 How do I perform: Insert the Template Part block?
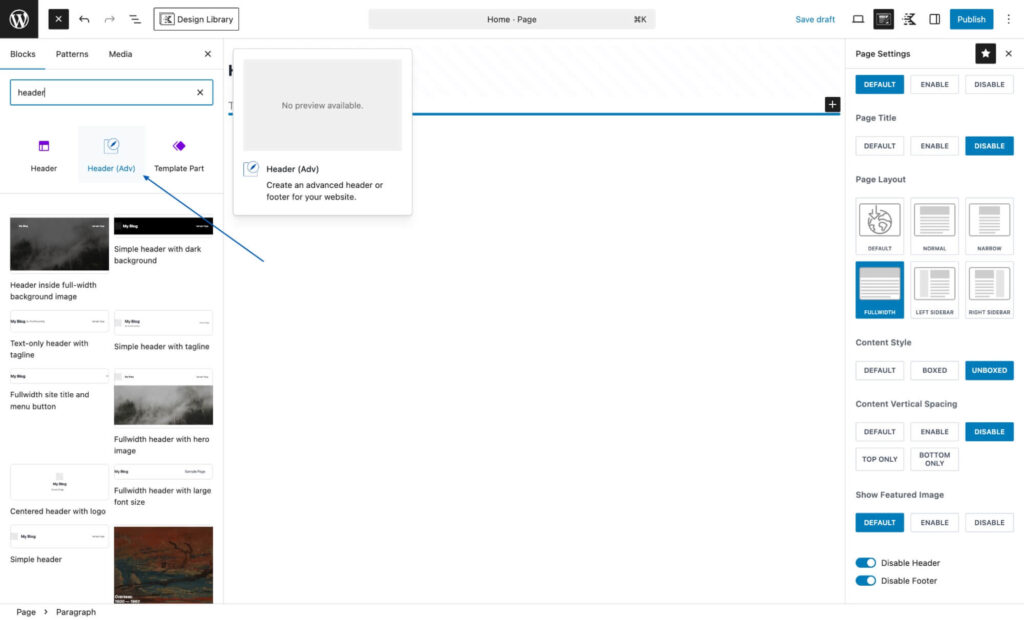179,154
